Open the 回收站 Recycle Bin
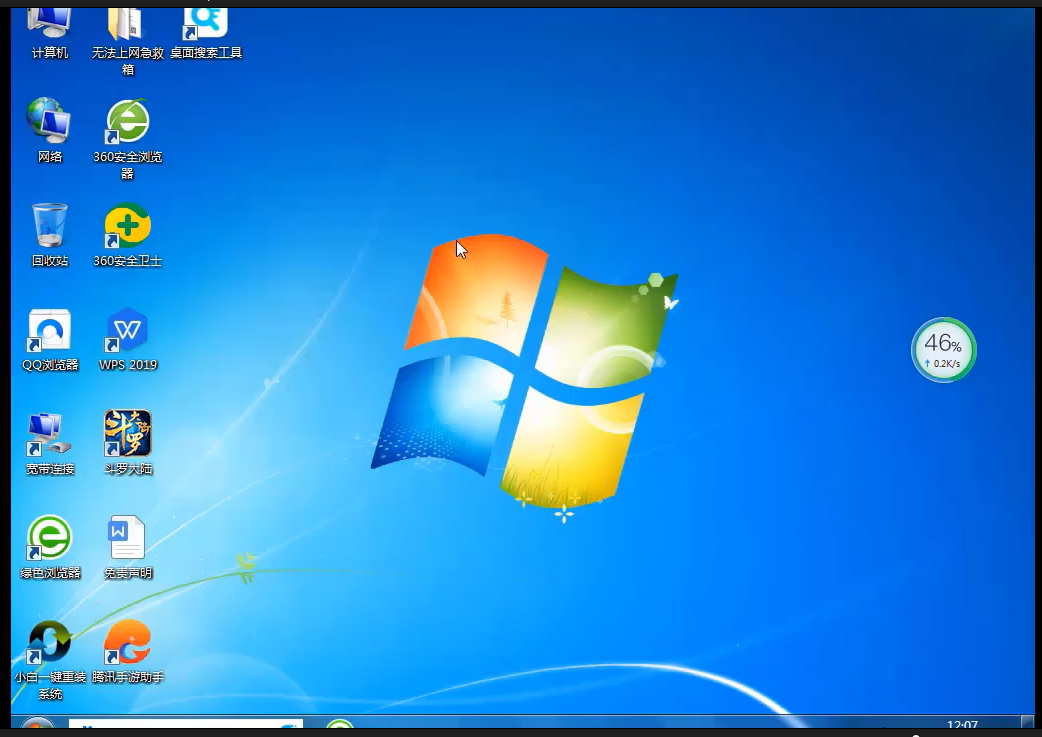This screenshot has width=1042, height=737. [x=49, y=222]
